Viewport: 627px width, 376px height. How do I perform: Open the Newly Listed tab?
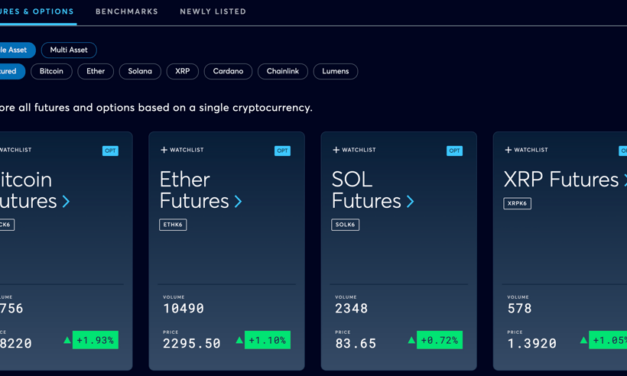tap(213, 12)
